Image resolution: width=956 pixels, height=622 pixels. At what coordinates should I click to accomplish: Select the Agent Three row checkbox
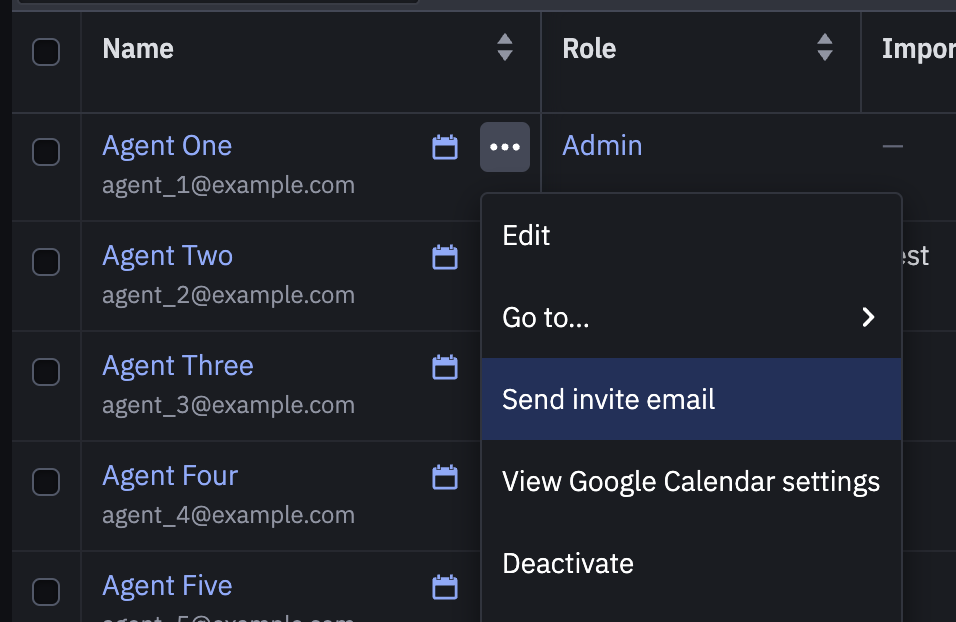(46, 372)
